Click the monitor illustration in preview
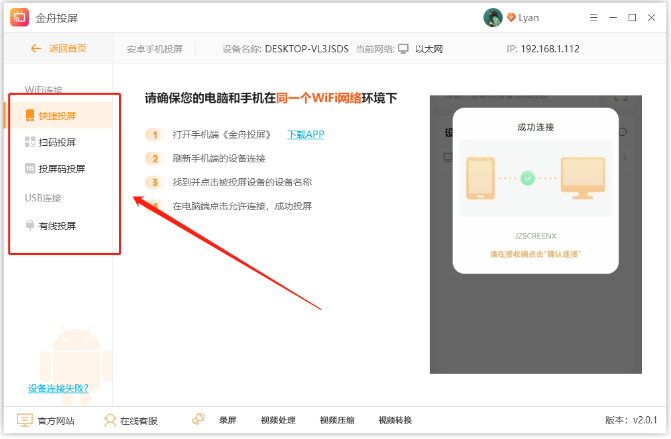Screen dimensions: 671x439 tap(583, 178)
